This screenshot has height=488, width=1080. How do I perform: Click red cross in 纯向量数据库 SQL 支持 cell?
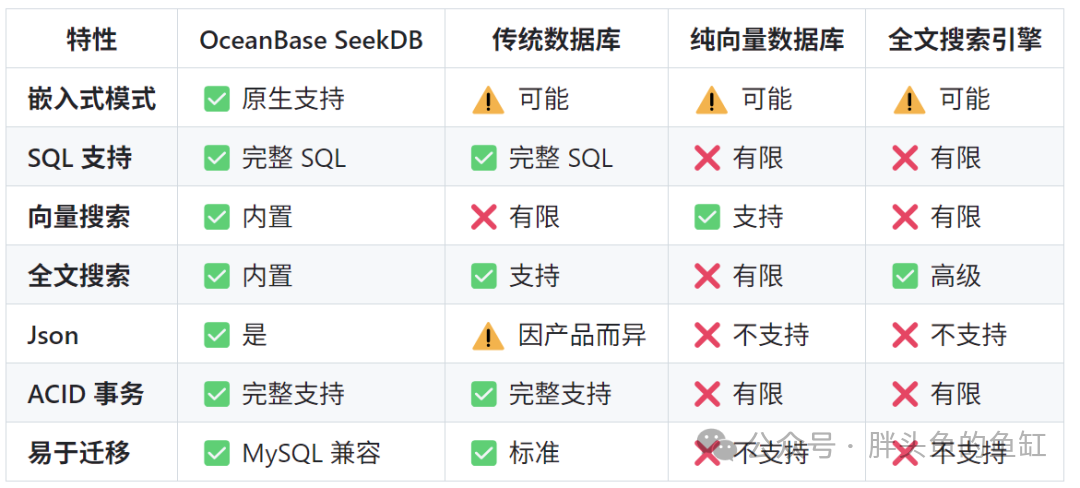707,159
